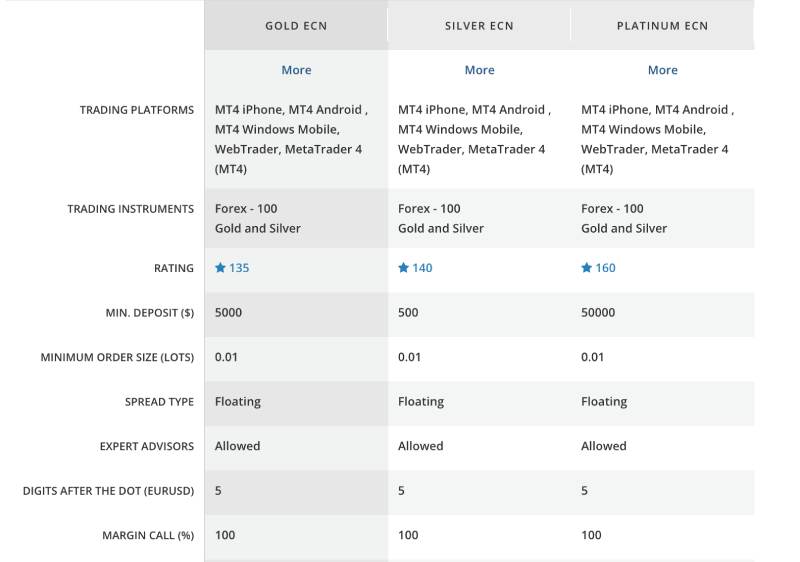Click the Trading Instruments row label
The image size is (800, 562).
point(130,209)
